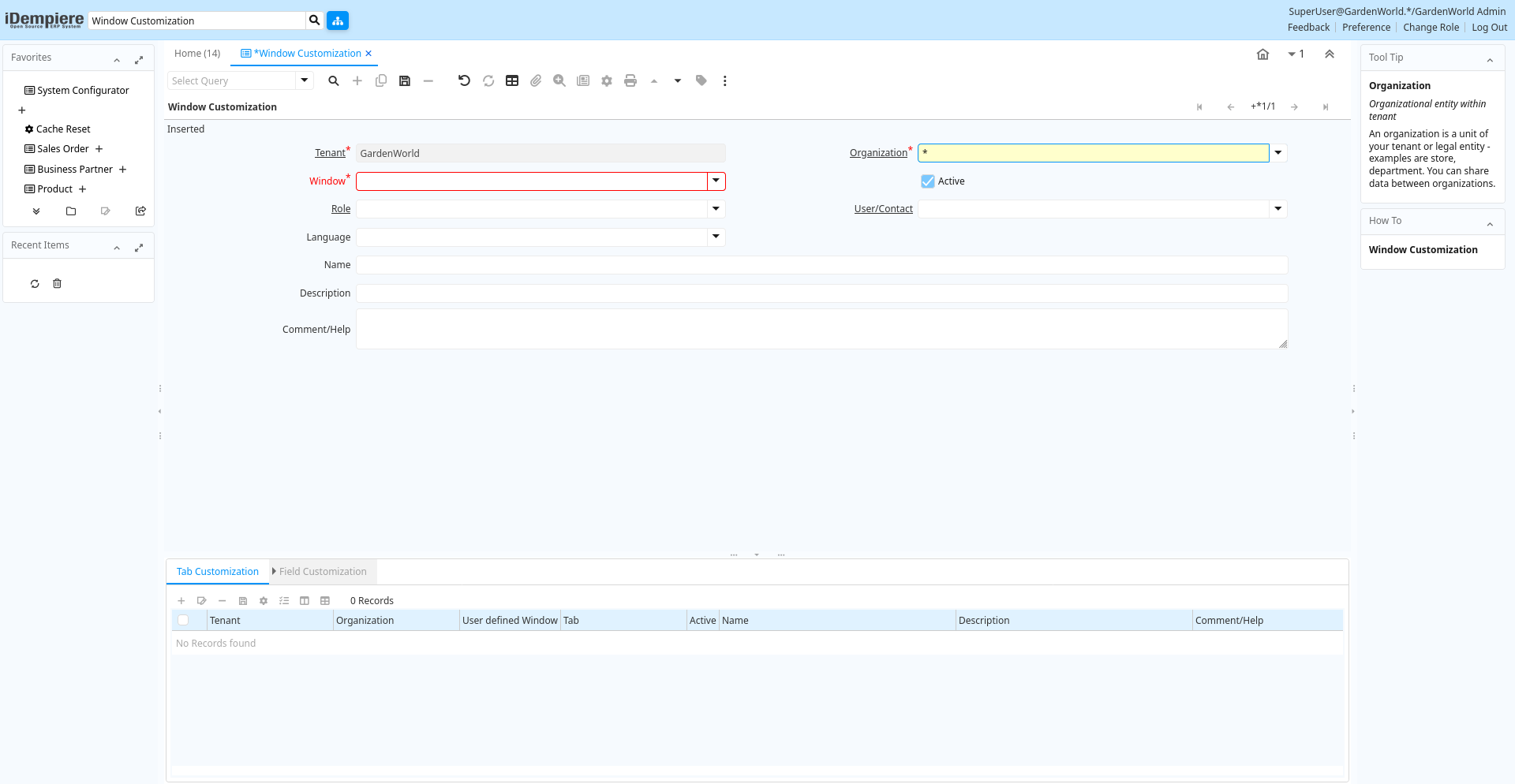1515x784 pixels.
Task: Expand the Organization dropdown list
Action: [1278, 153]
